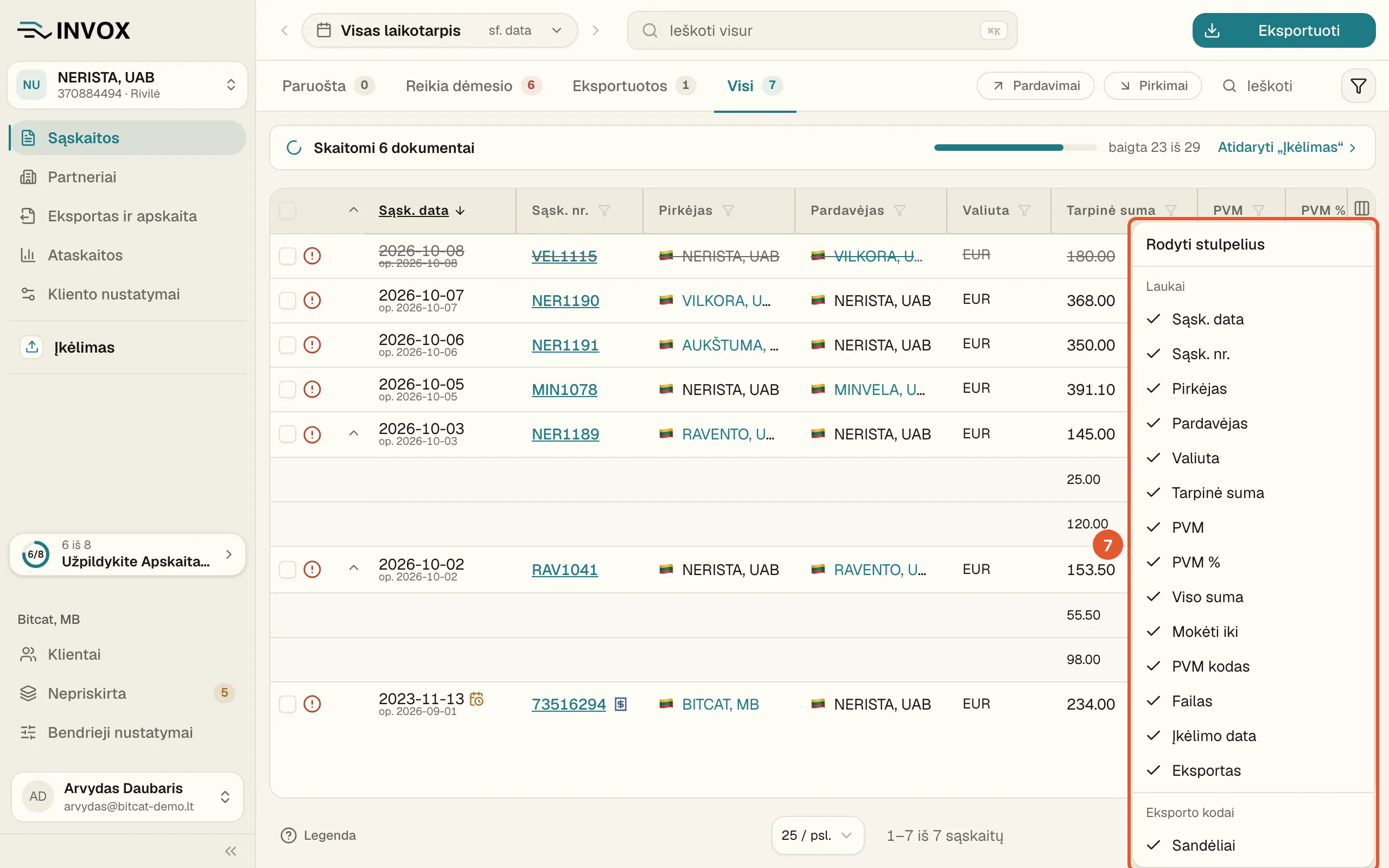The width and height of the screenshot is (1389, 868).
Task: Toggle the select-all checkbox in the table header
Action: point(287,210)
